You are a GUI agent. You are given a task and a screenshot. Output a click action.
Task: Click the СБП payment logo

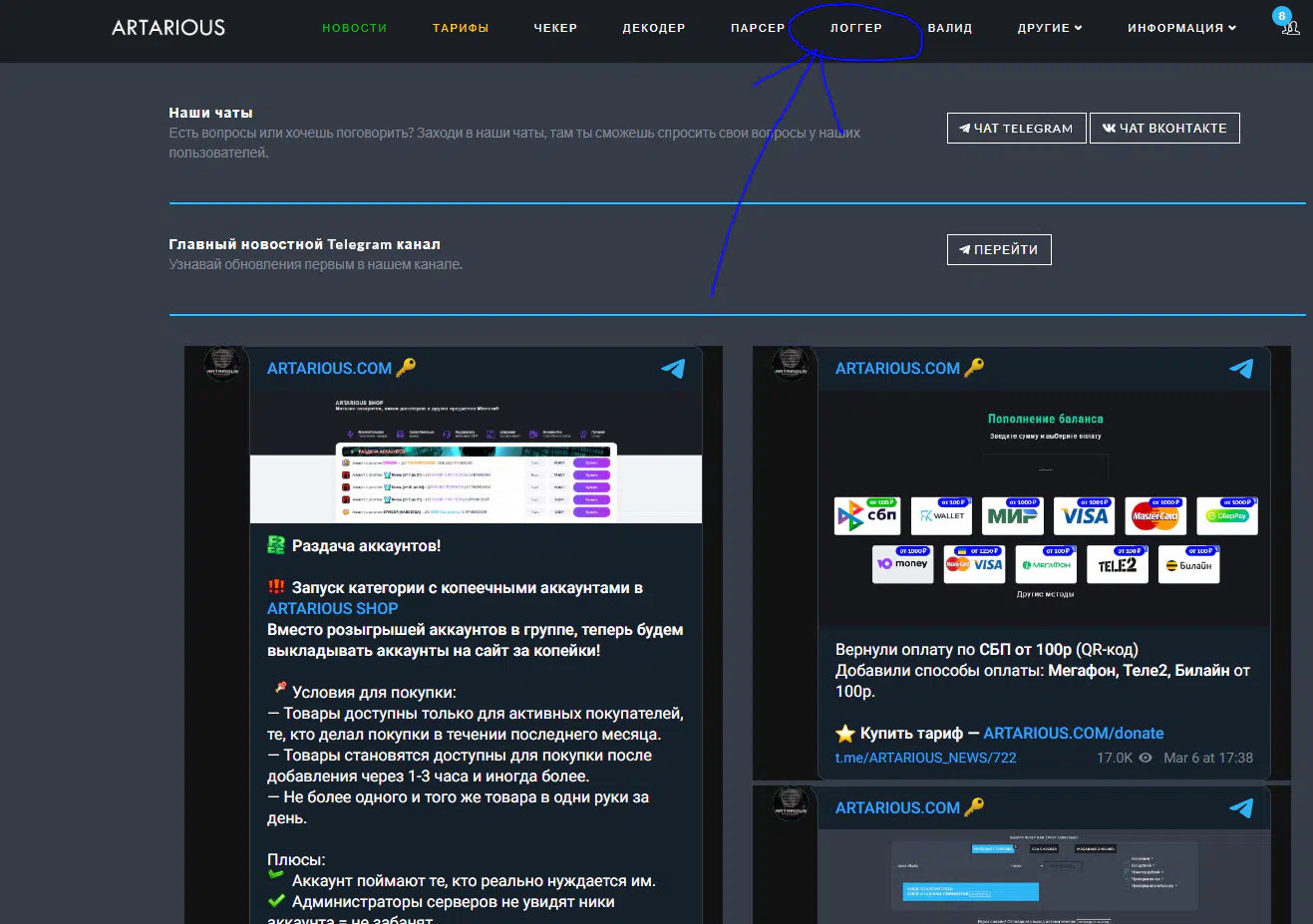(867, 515)
